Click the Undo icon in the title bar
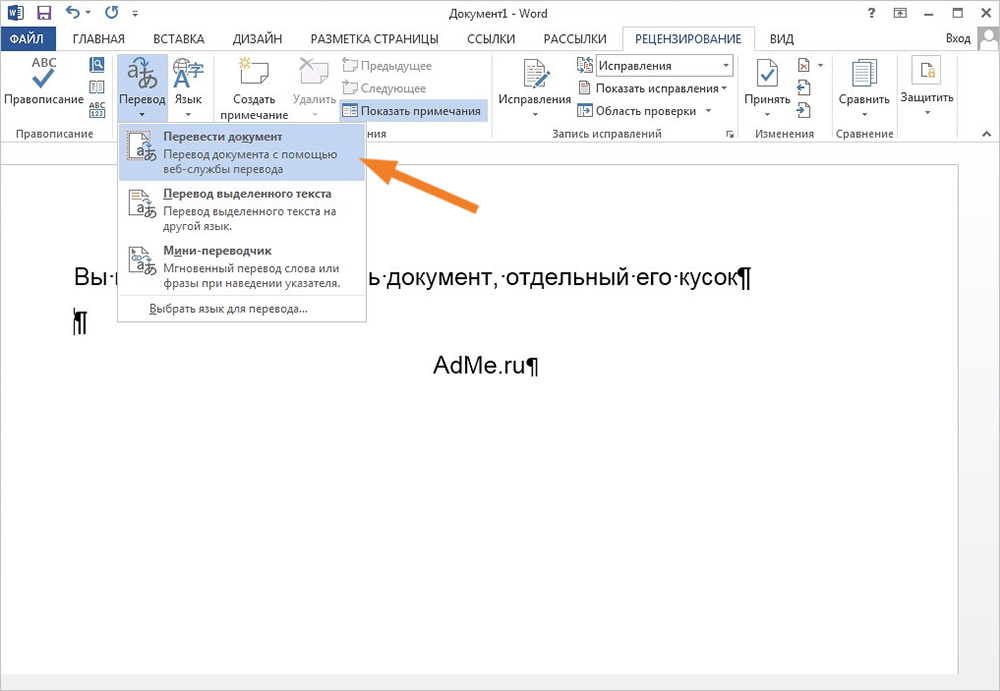 click(x=73, y=12)
